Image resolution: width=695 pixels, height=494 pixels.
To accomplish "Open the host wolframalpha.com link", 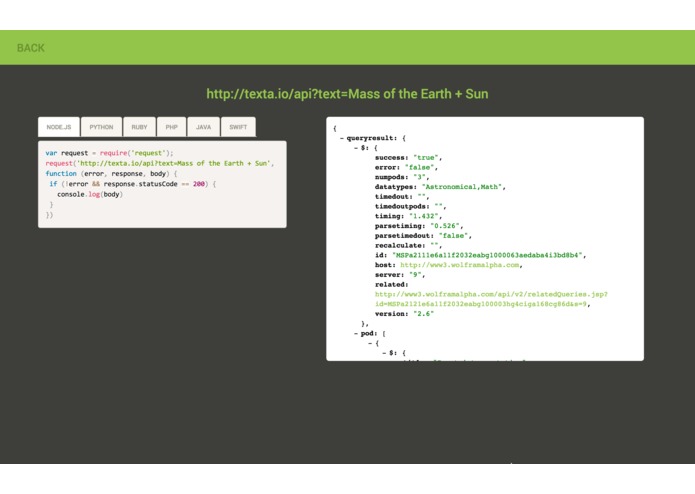I will point(460,265).
